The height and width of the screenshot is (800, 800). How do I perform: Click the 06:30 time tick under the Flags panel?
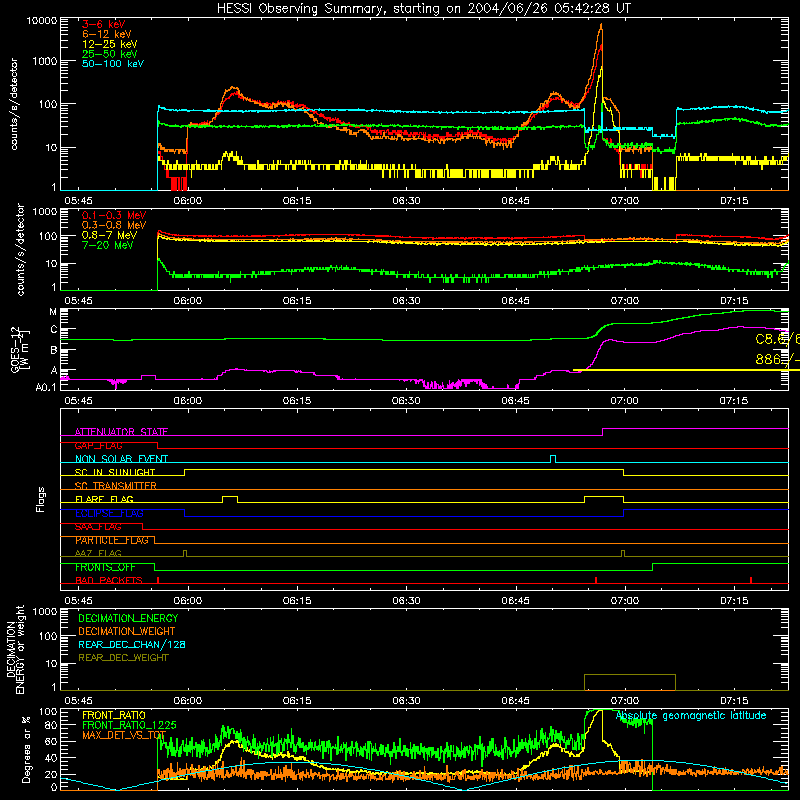pyautogui.click(x=406, y=601)
